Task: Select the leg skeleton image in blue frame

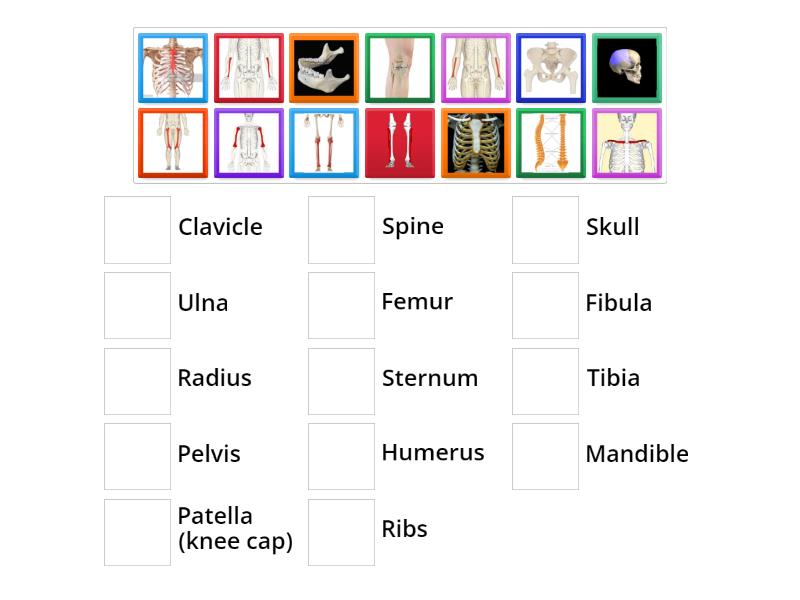Action: [x=324, y=143]
